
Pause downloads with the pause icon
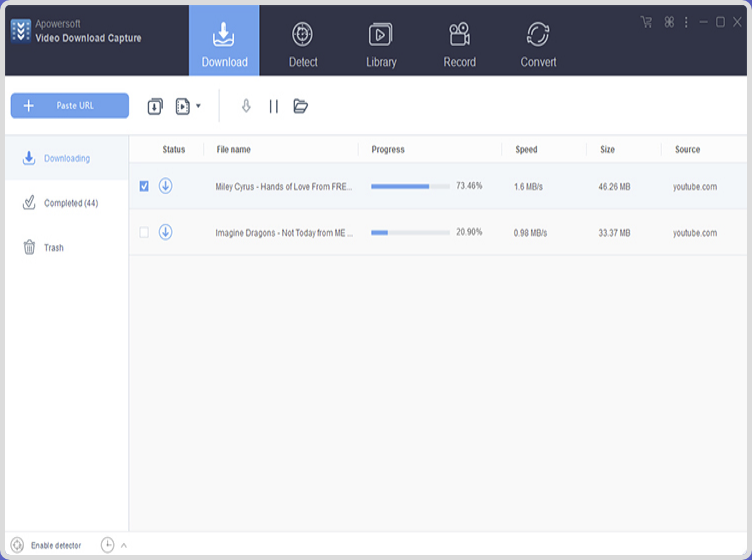[274, 106]
